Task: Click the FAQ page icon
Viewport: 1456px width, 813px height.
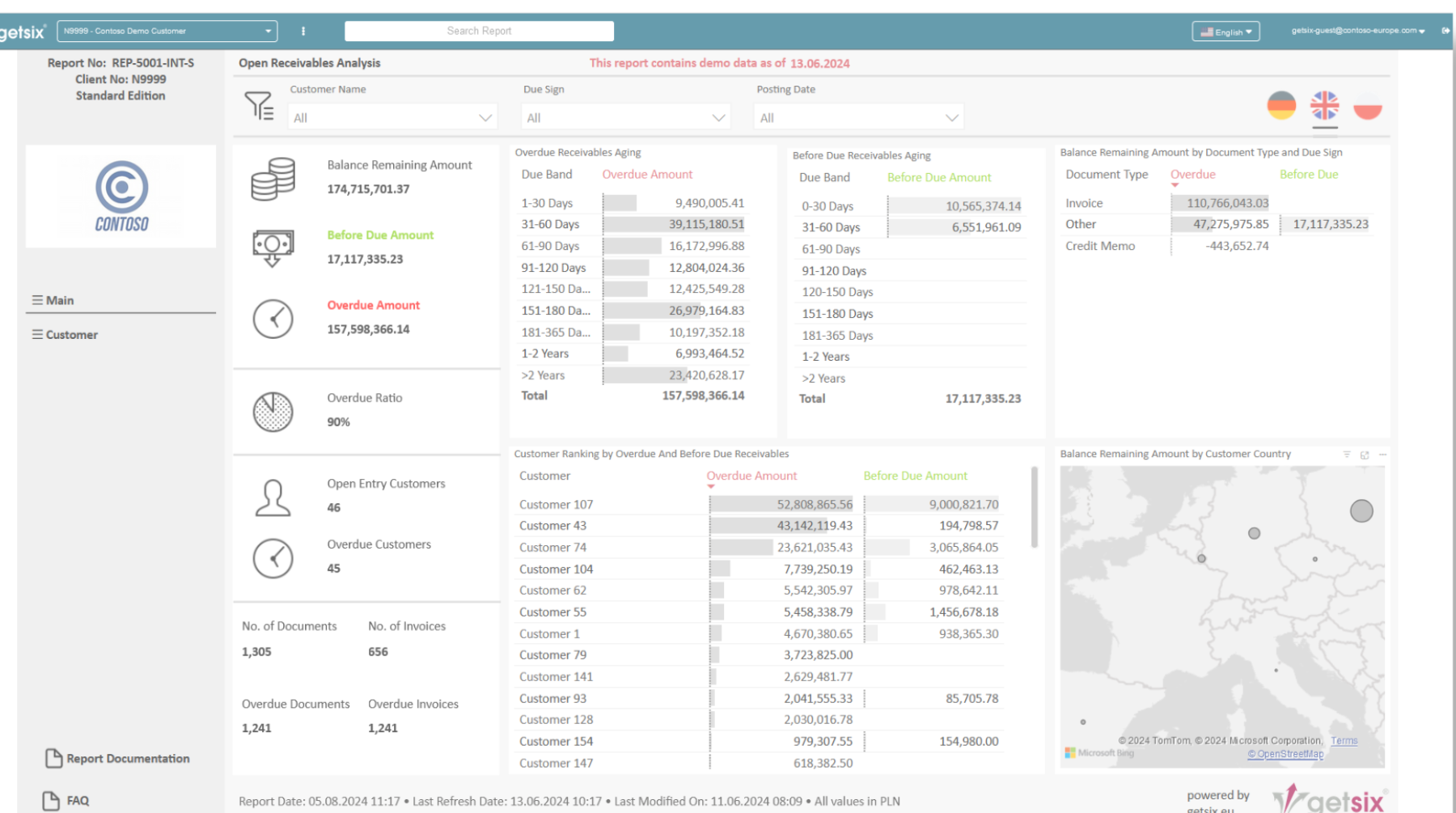Action: coord(51,801)
